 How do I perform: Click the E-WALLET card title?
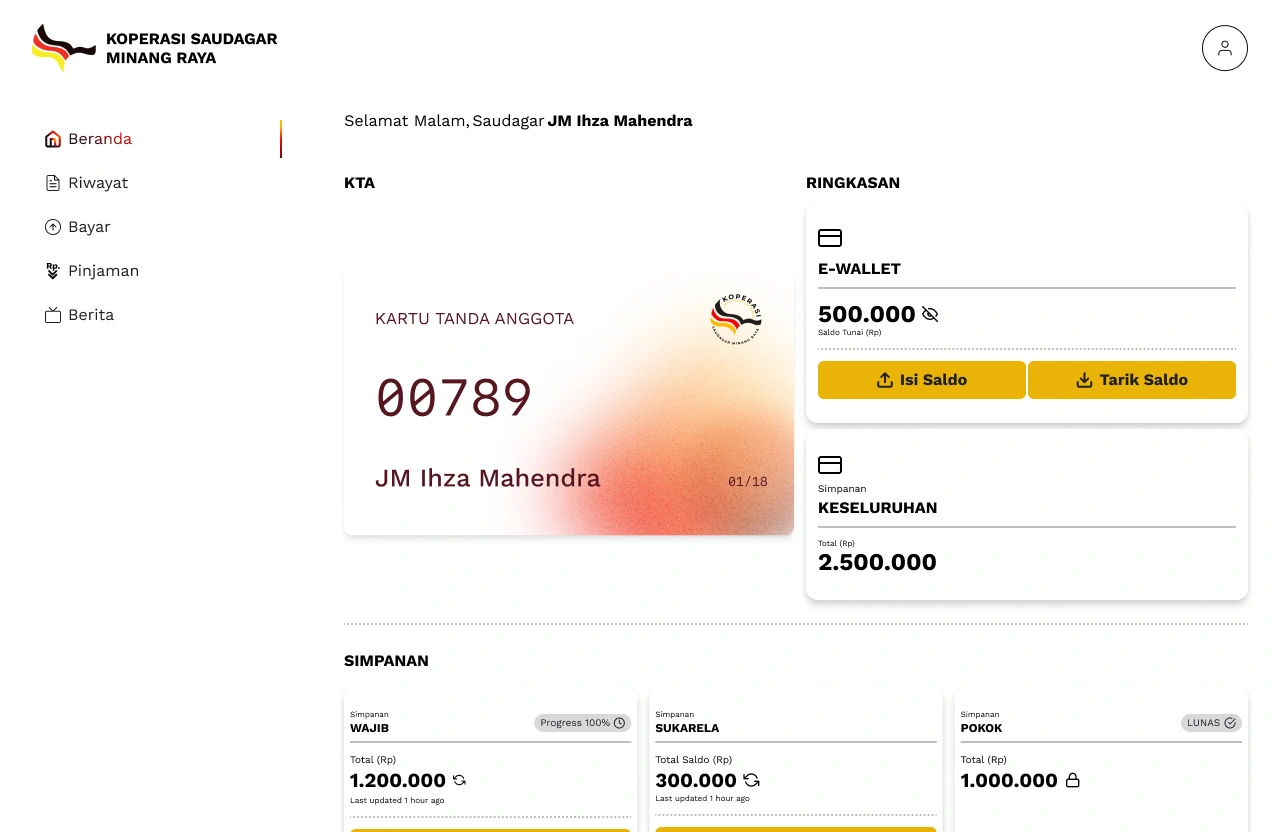click(x=859, y=269)
